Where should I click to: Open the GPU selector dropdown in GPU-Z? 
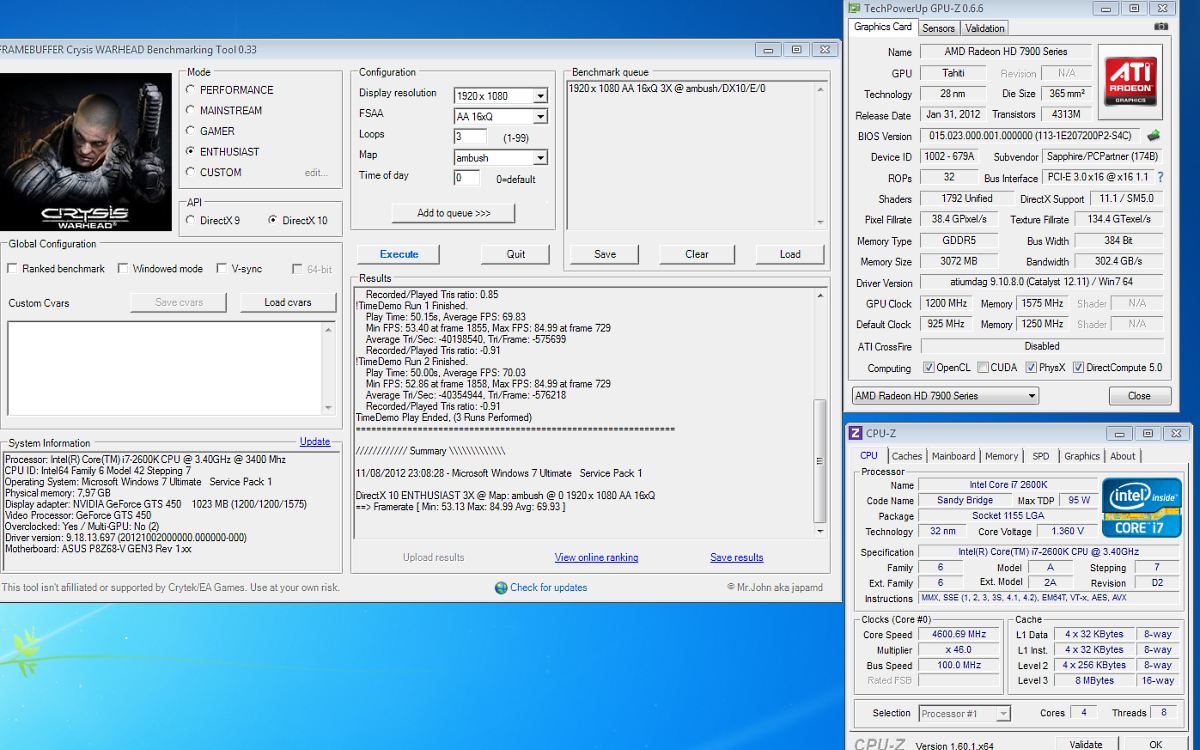coord(945,396)
